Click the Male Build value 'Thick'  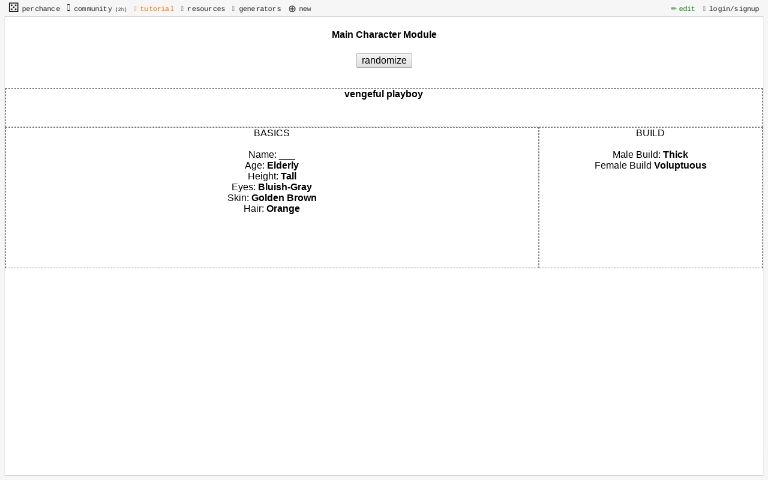675,155
